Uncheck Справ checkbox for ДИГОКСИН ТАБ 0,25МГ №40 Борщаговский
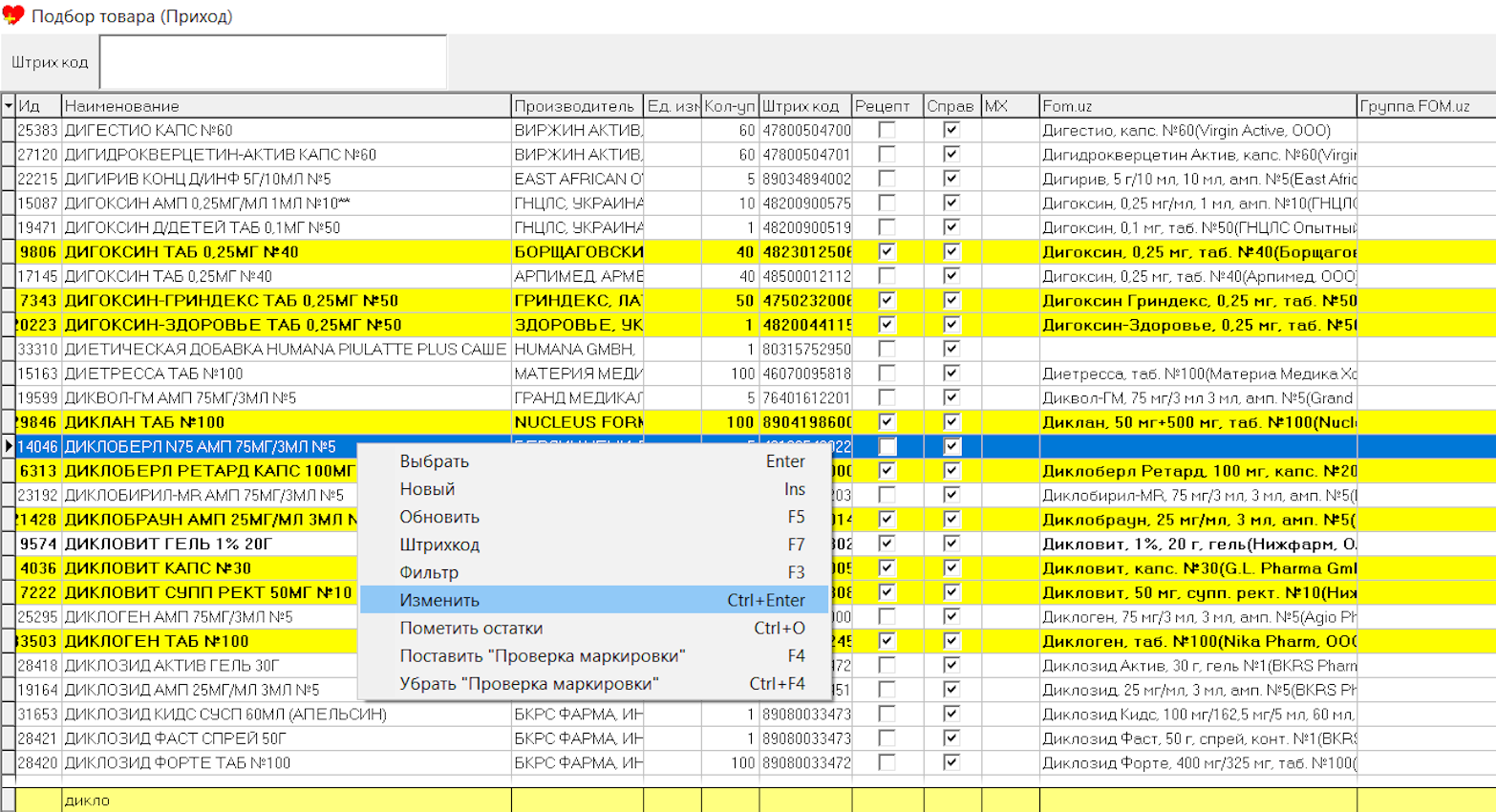This screenshot has width=1496, height=812. coord(951,252)
